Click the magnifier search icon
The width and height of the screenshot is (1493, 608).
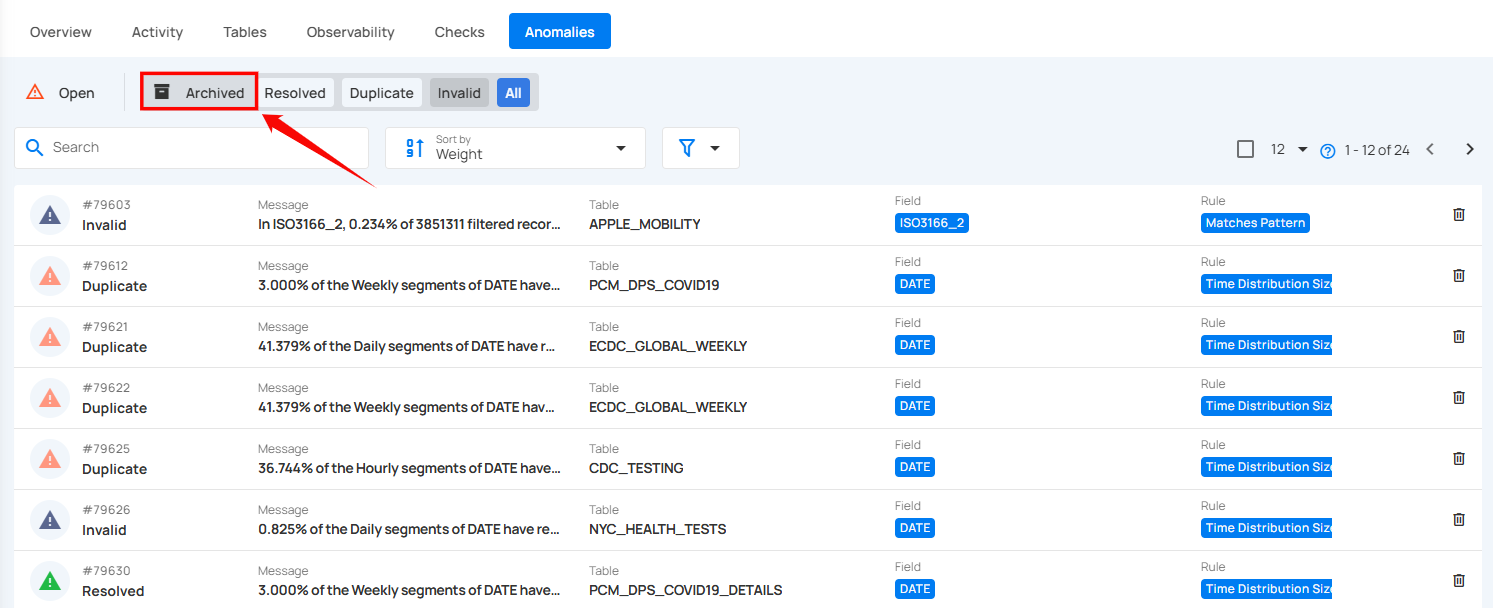pyautogui.click(x=34, y=148)
